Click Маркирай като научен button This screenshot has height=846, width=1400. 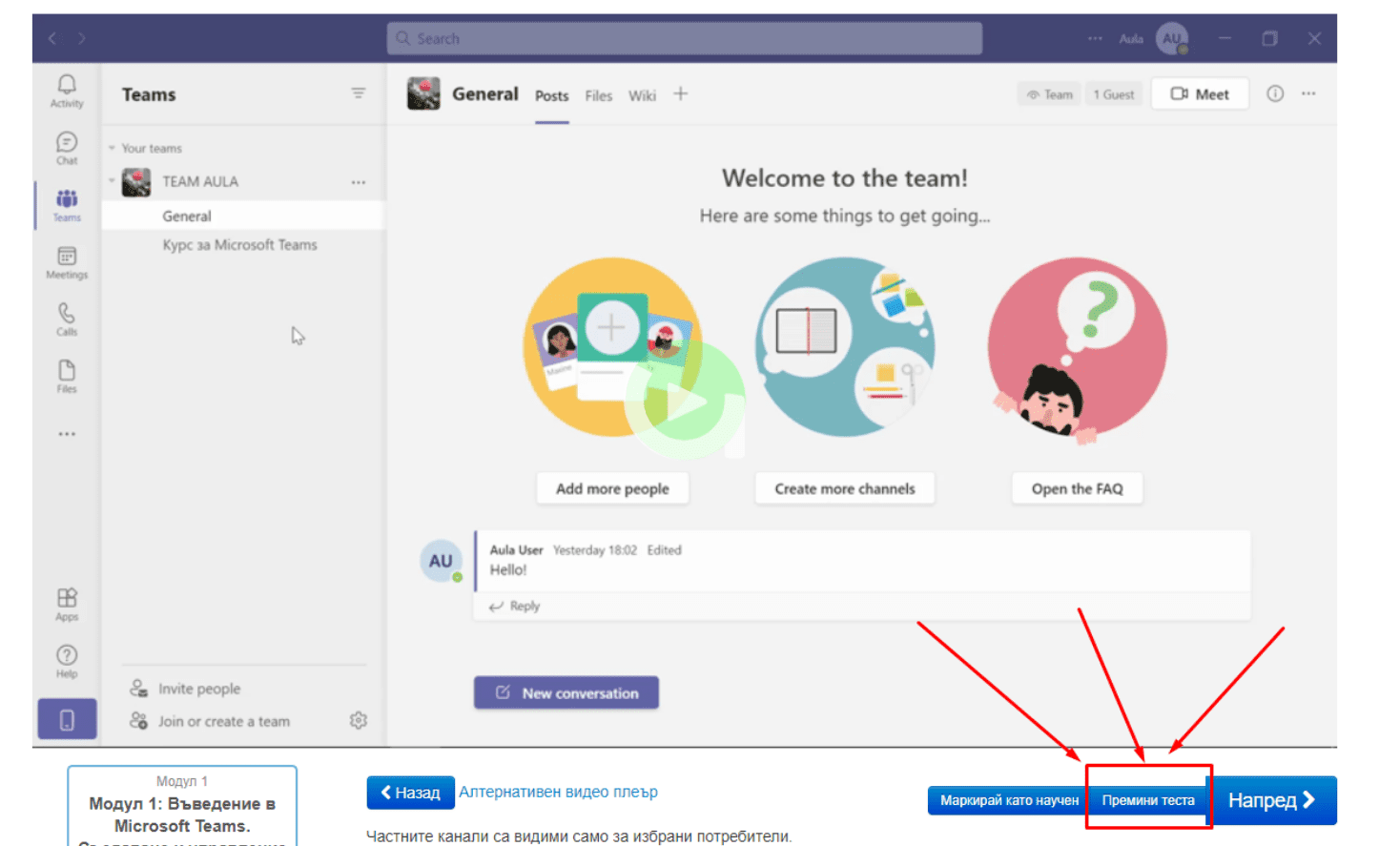[x=1009, y=800]
